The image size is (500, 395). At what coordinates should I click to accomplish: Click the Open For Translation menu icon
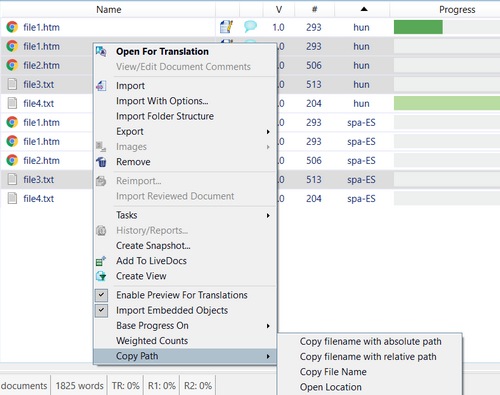[101, 51]
